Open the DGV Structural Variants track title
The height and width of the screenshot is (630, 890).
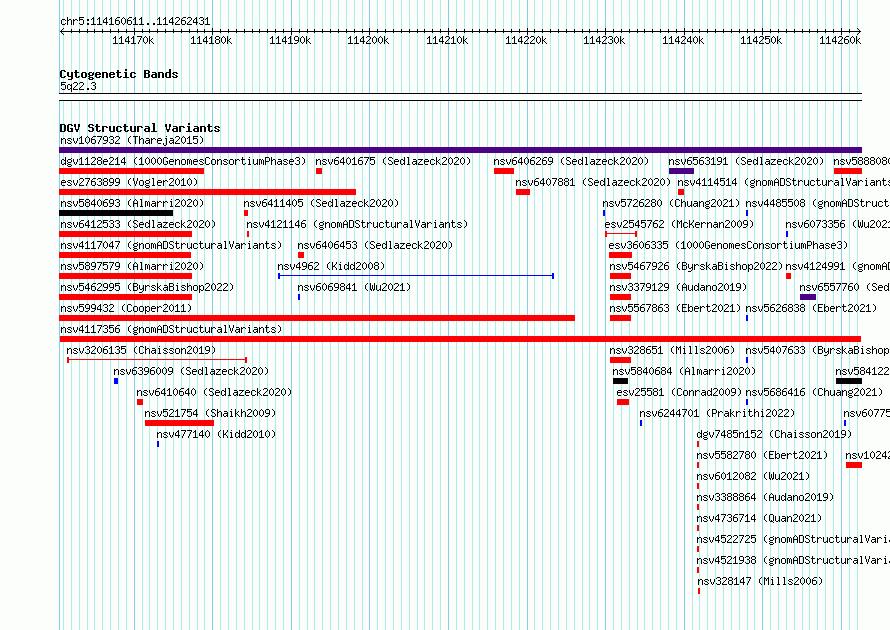[140, 128]
